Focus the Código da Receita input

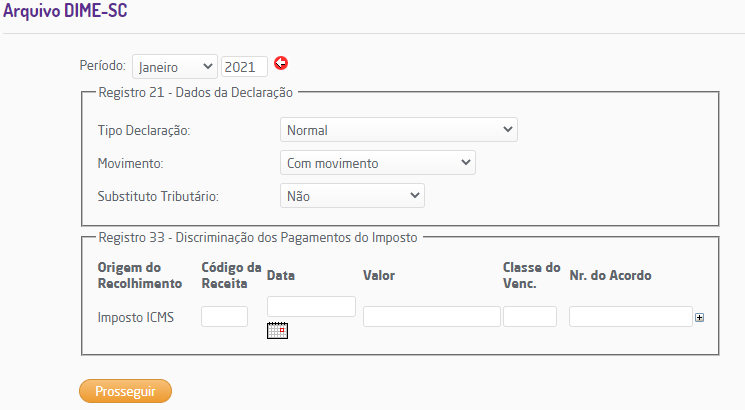(224, 317)
